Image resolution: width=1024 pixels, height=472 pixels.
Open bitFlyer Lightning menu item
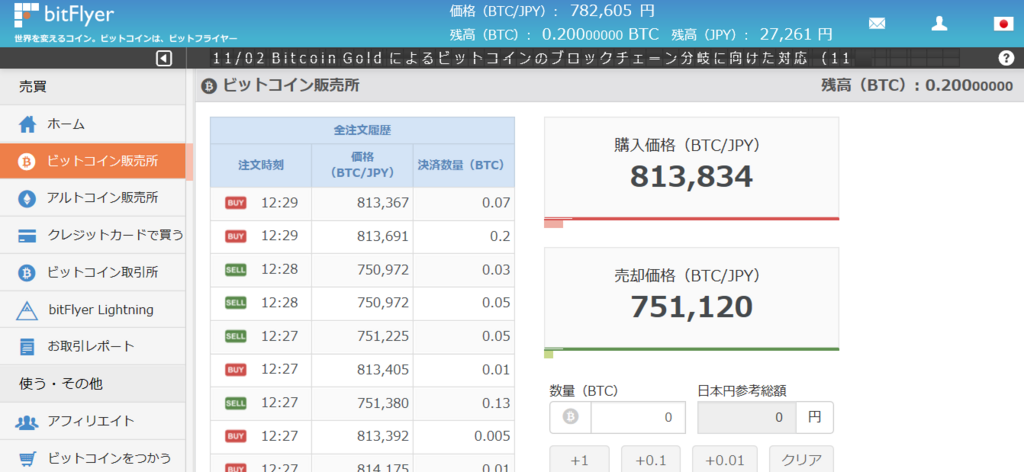tap(93, 310)
